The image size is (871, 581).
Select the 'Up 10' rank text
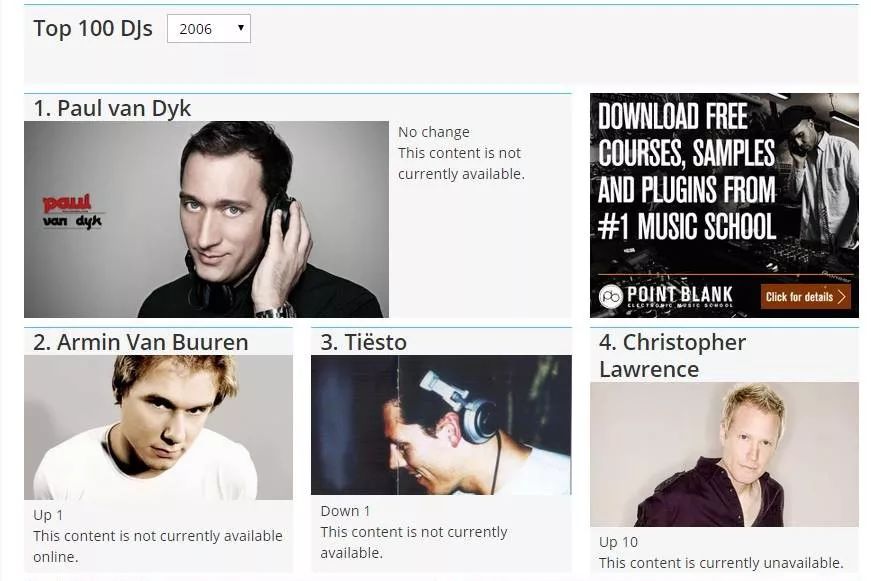click(618, 542)
